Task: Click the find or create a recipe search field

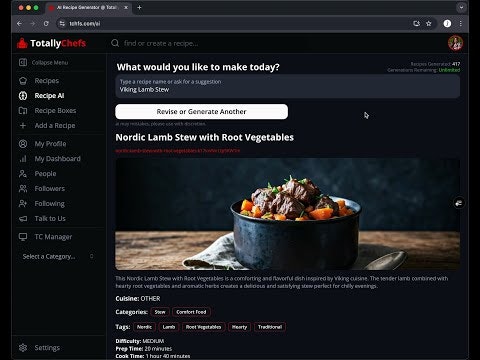Action: click(161, 43)
